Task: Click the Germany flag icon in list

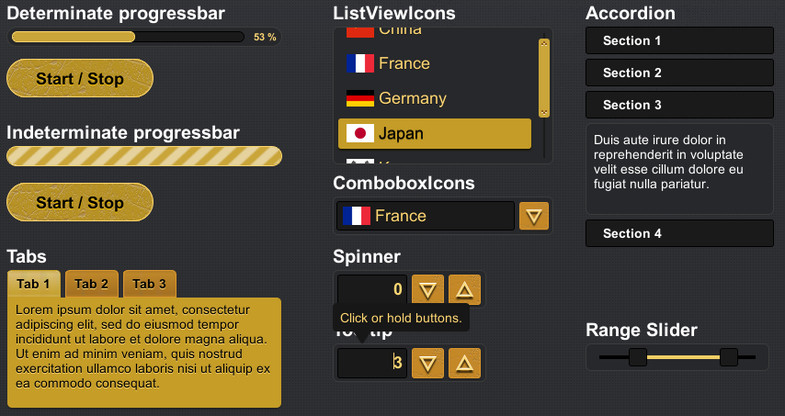Action: [x=360, y=99]
